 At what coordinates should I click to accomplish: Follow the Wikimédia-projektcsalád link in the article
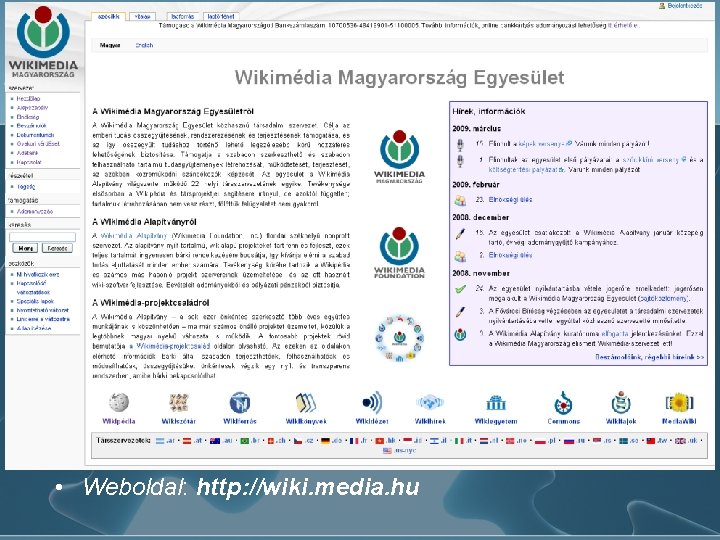tap(169, 346)
